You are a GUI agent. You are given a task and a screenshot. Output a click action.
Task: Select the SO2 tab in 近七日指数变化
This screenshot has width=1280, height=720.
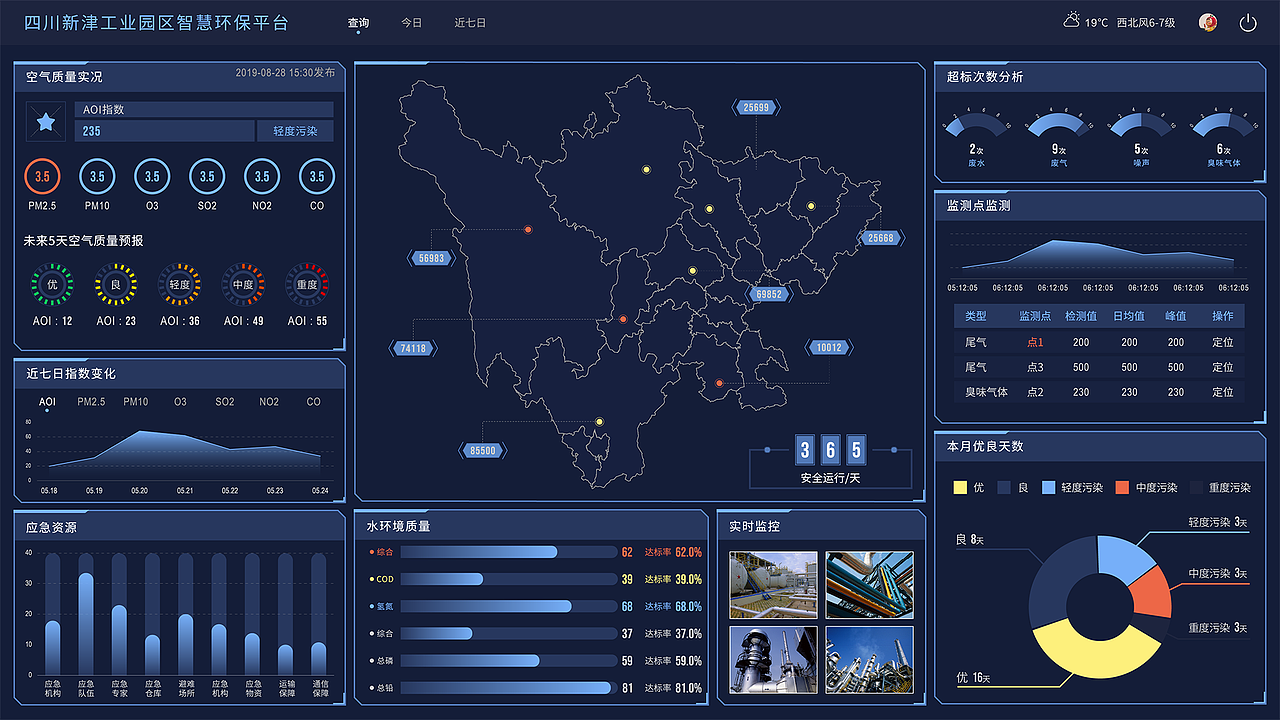point(225,402)
